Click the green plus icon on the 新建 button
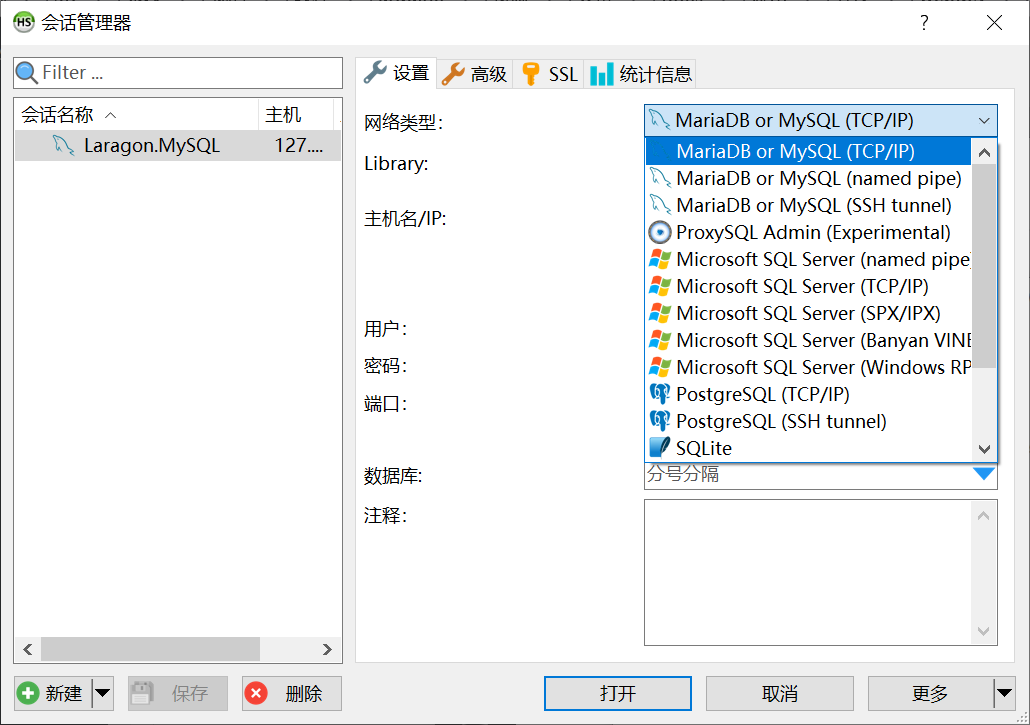This screenshot has height=725, width=1030. click(x=28, y=693)
